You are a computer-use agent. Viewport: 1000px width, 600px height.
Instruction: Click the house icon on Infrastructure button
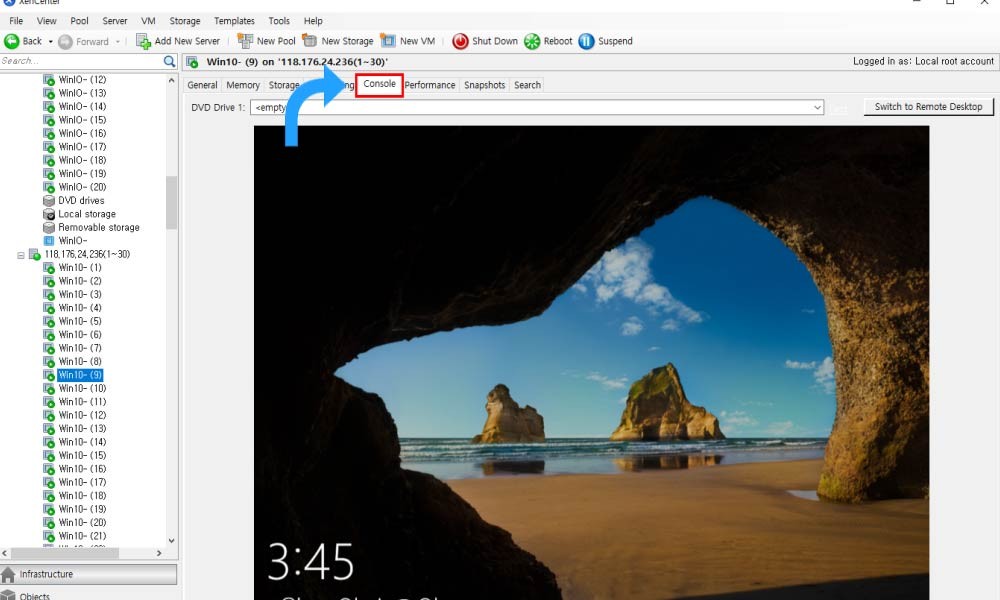8,574
